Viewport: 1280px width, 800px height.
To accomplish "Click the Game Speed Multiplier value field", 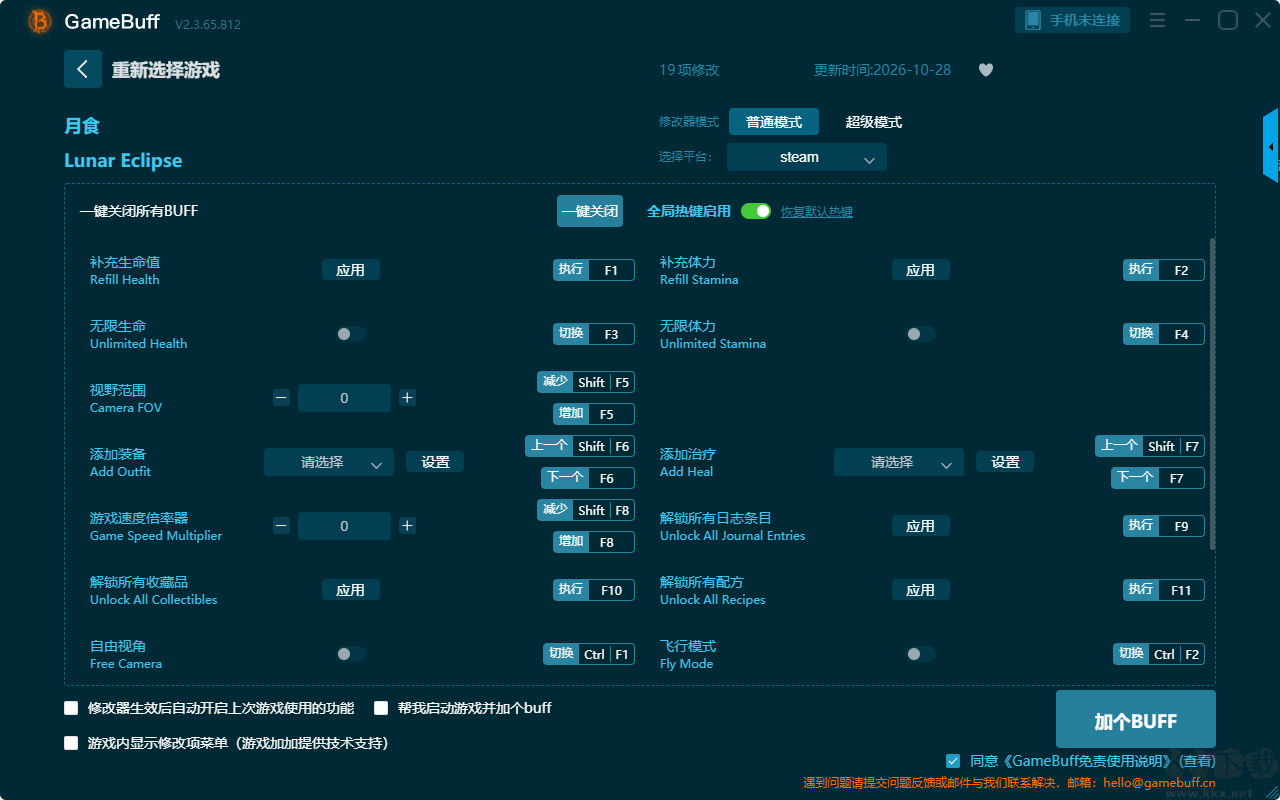I will (x=344, y=526).
